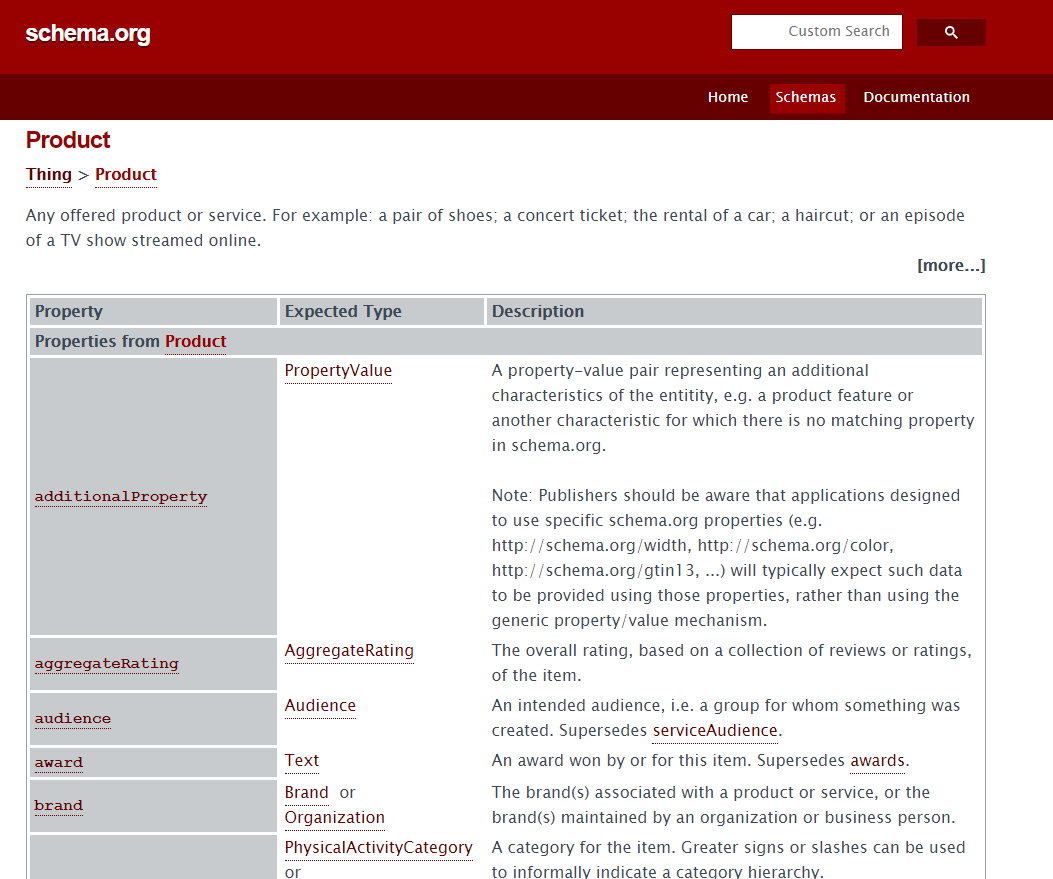Click 'The overall rating' description text

click(x=731, y=663)
